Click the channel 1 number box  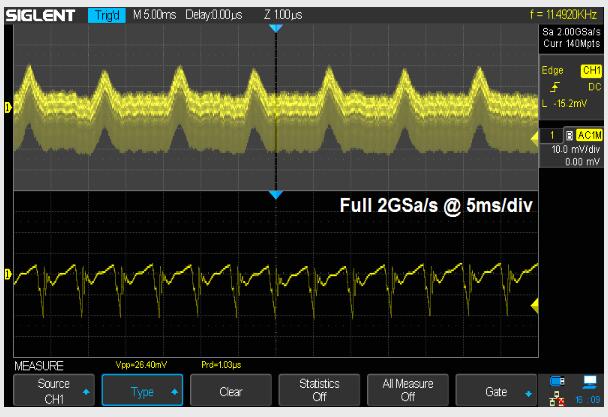[551, 135]
